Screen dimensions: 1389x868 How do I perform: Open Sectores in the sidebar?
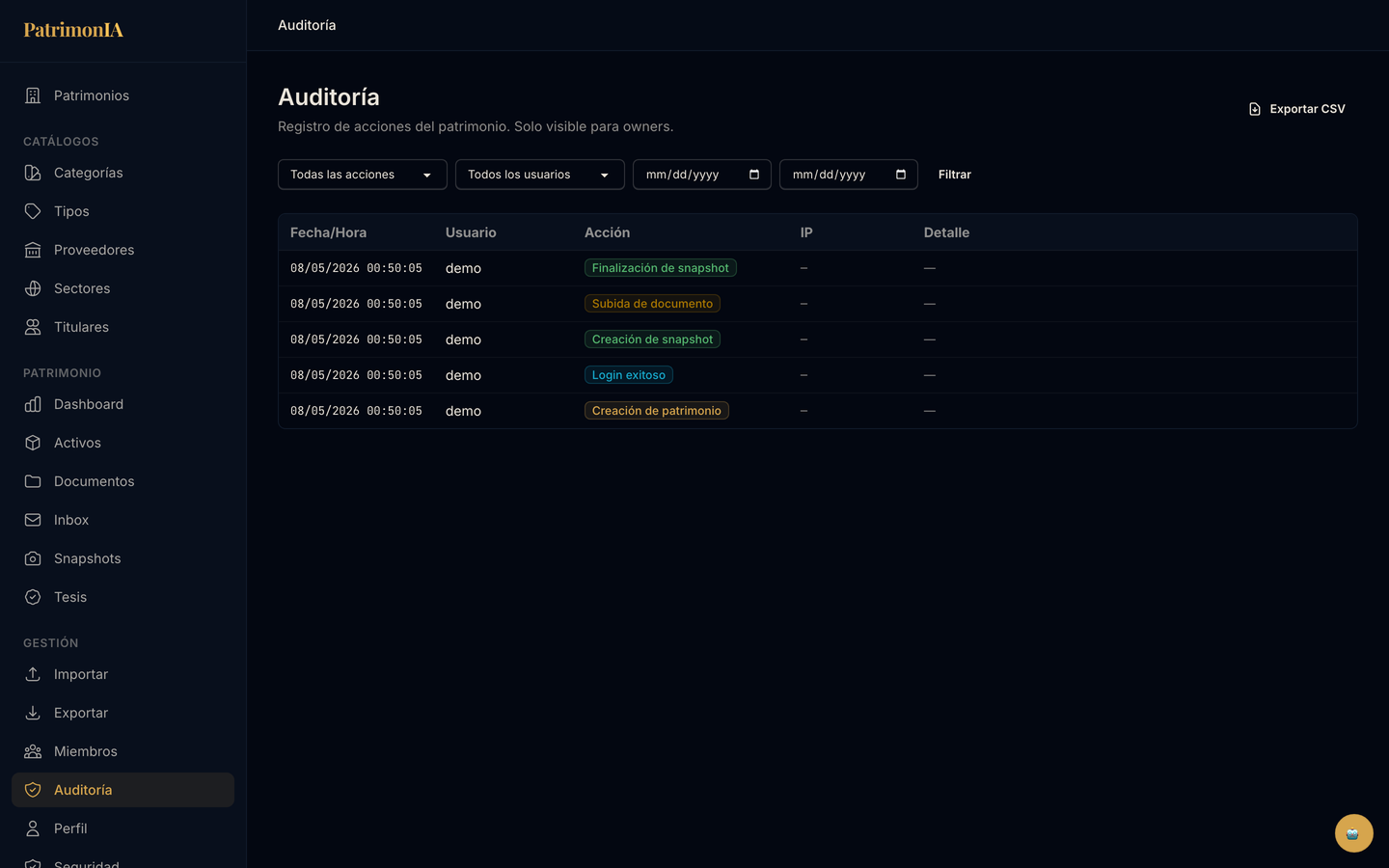pyautogui.click(x=123, y=288)
